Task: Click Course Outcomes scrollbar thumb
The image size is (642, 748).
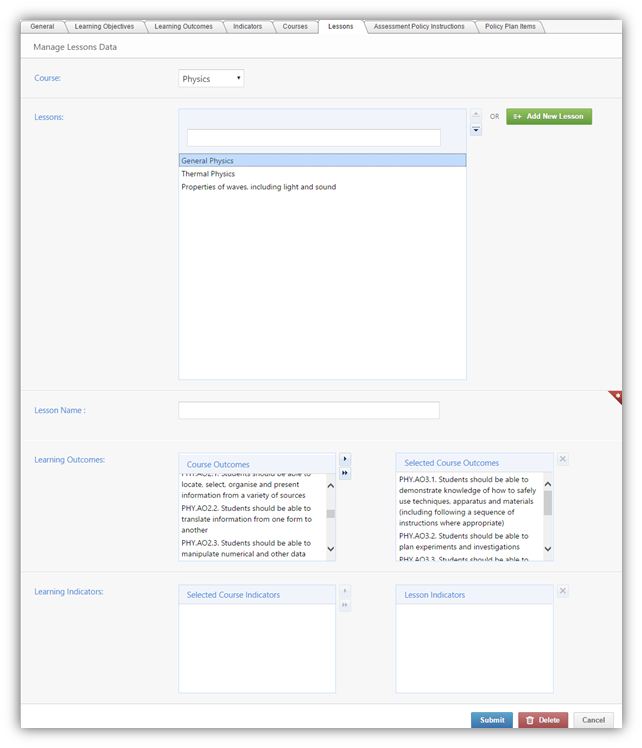Action: tap(331, 514)
